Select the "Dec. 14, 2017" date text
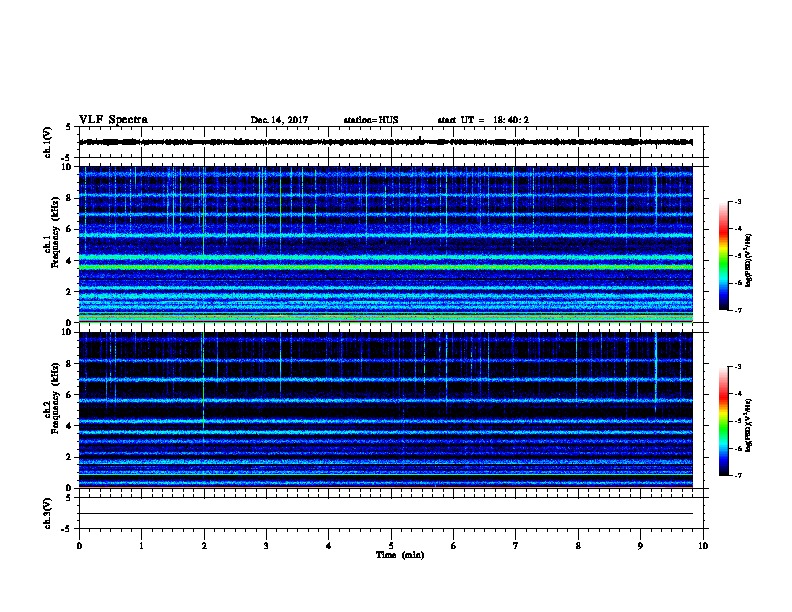792x612 pixels. coord(279,120)
